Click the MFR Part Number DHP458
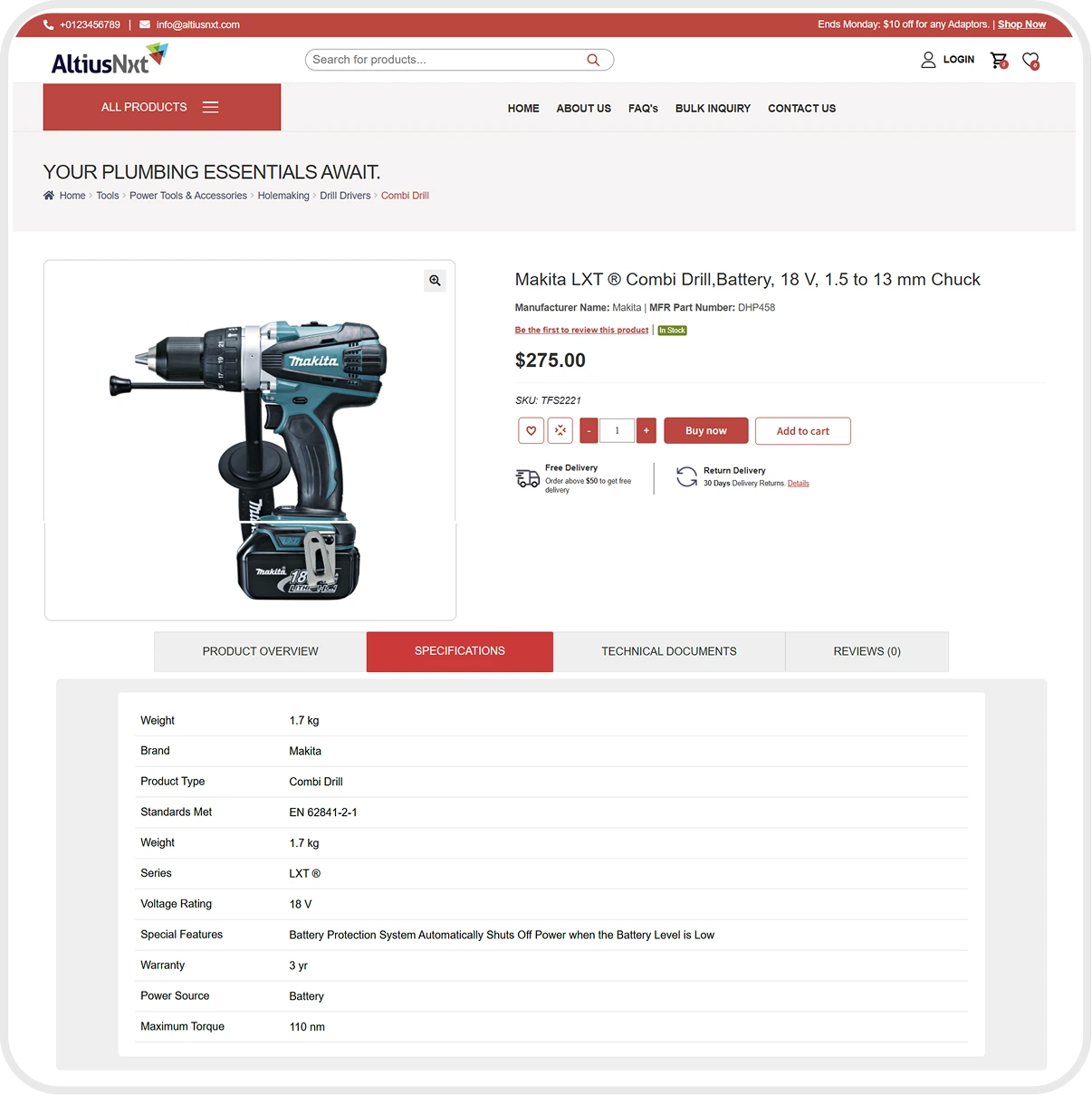 pos(713,308)
